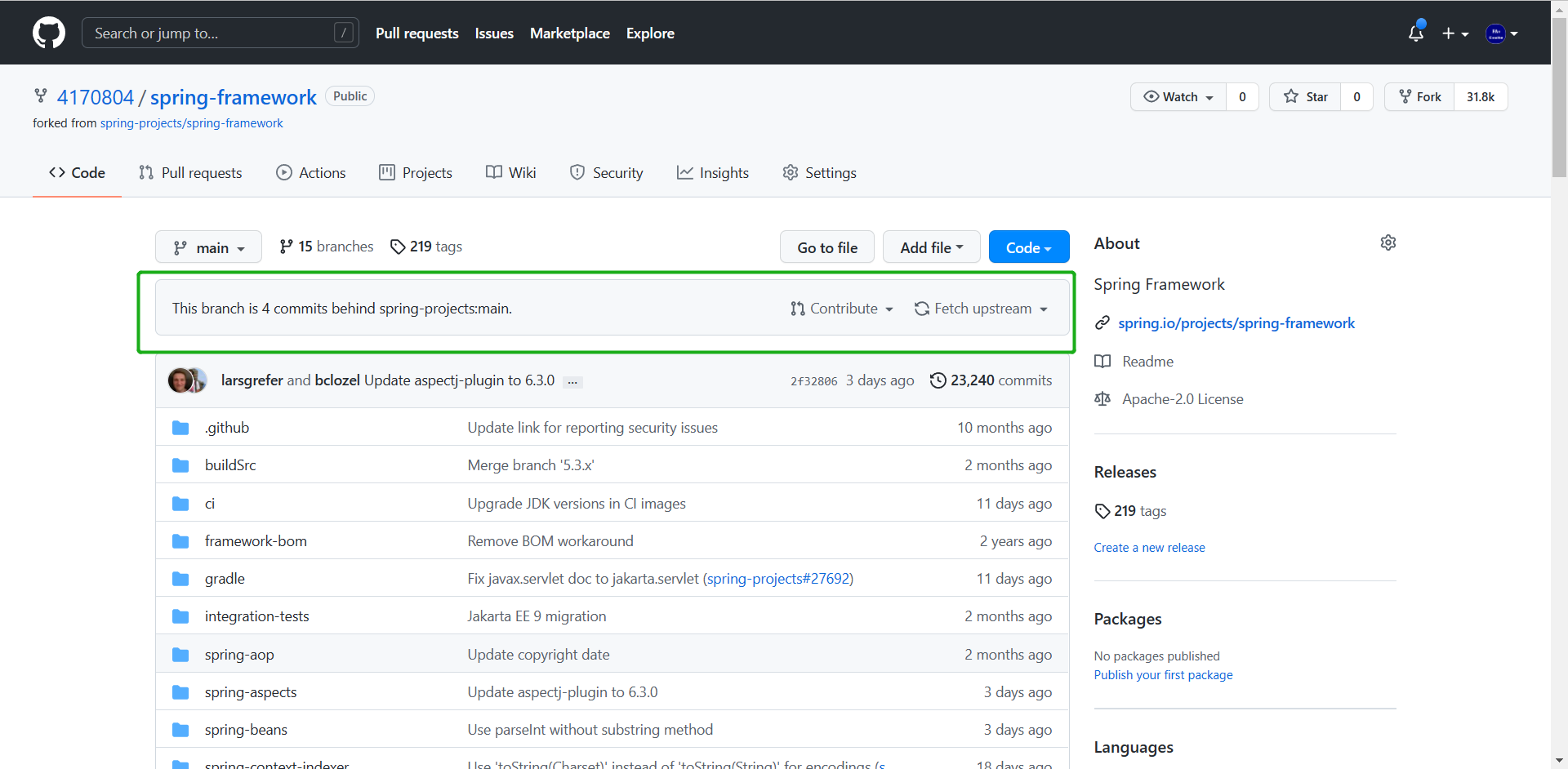Image resolution: width=1568 pixels, height=769 pixels.
Task: Open the main branch selector
Action: (x=208, y=247)
